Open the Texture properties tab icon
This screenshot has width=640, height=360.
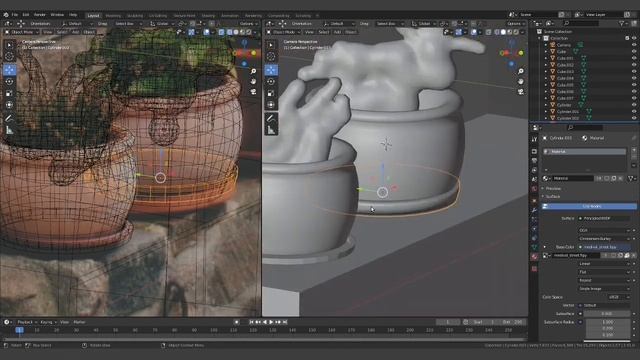click(534, 269)
